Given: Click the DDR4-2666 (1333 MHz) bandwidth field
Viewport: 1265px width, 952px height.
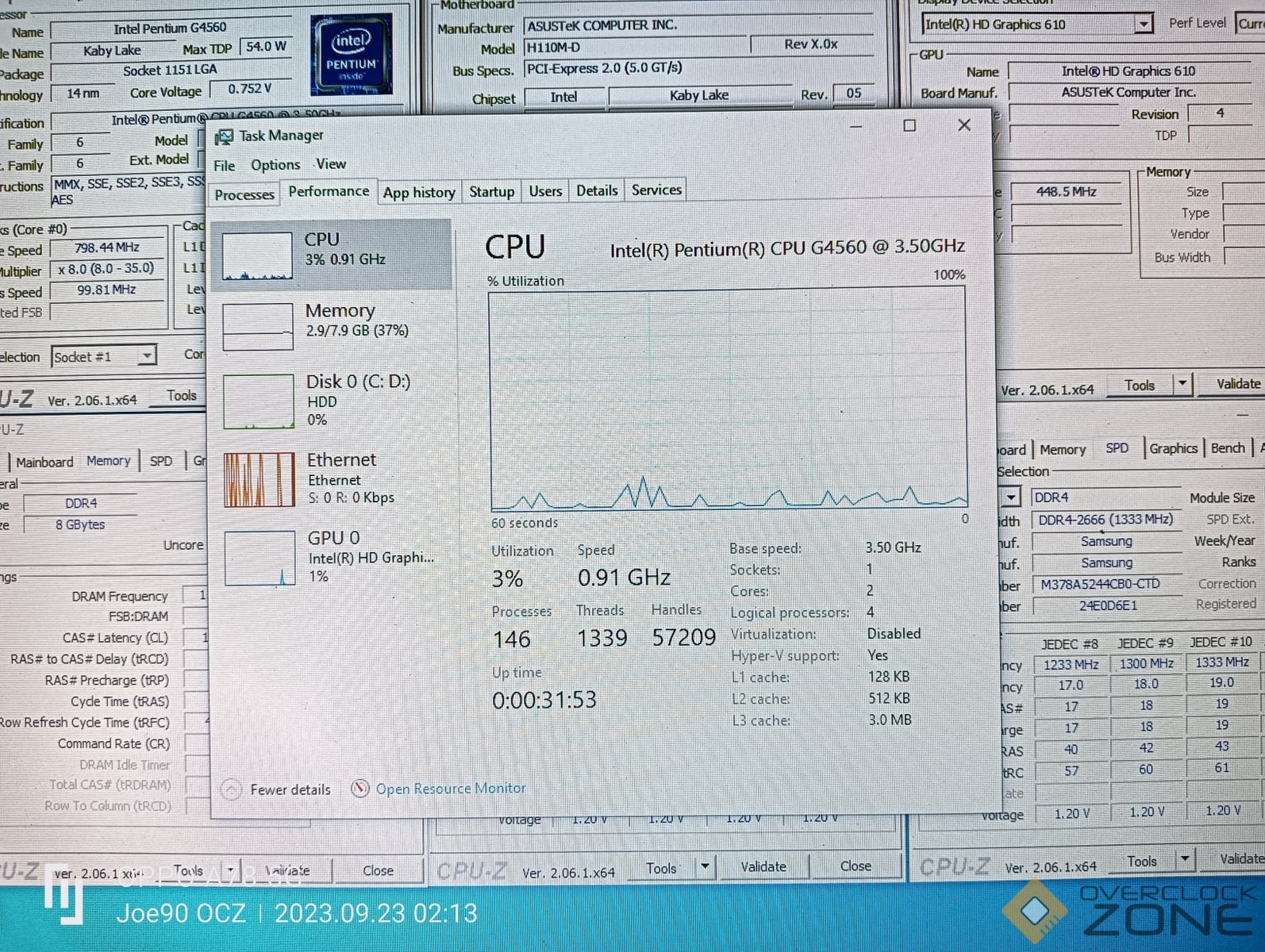Looking at the screenshot, I should click(1105, 520).
